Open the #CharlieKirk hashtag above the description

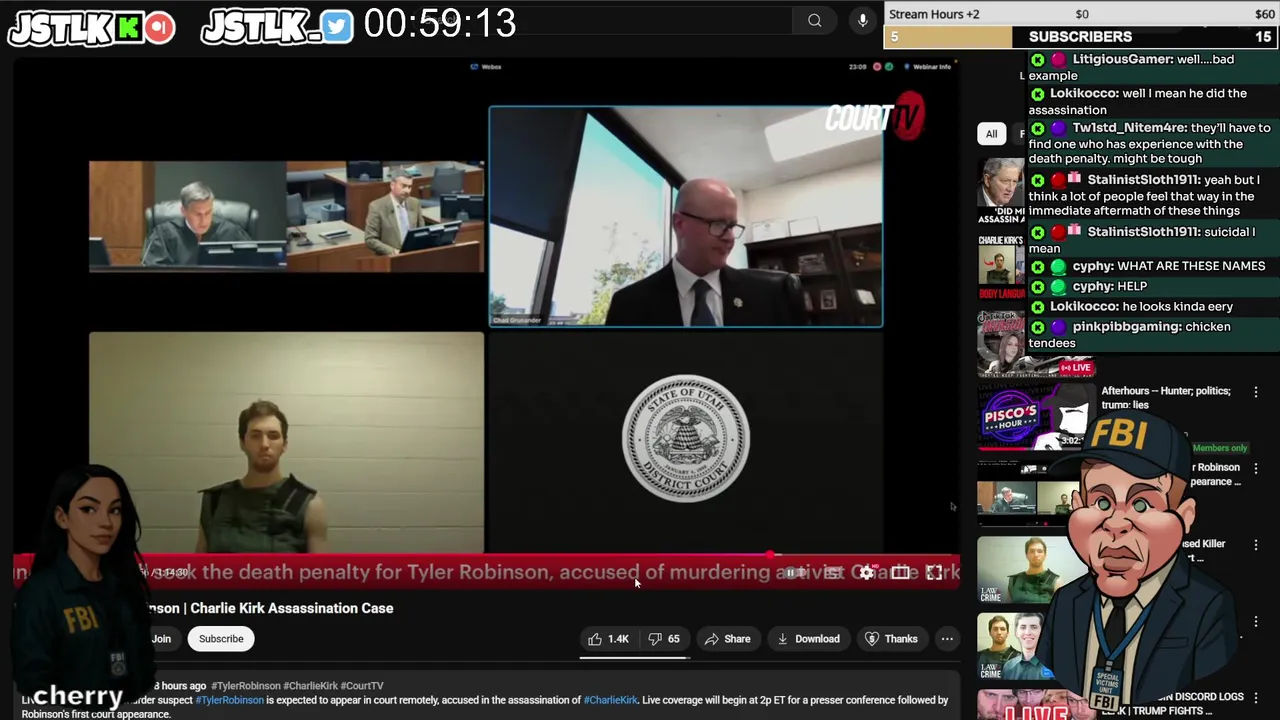310,686
